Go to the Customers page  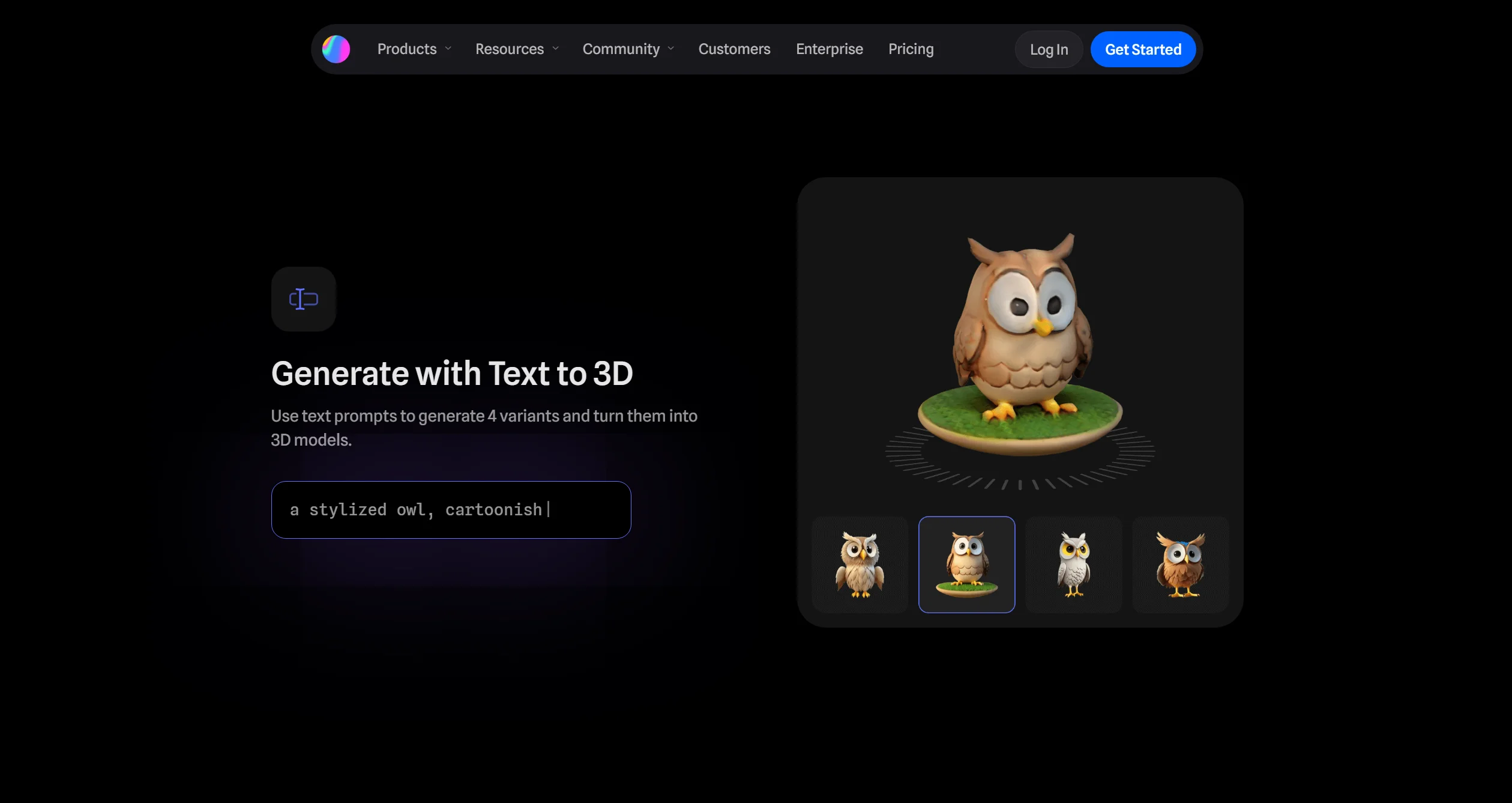pos(734,49)
